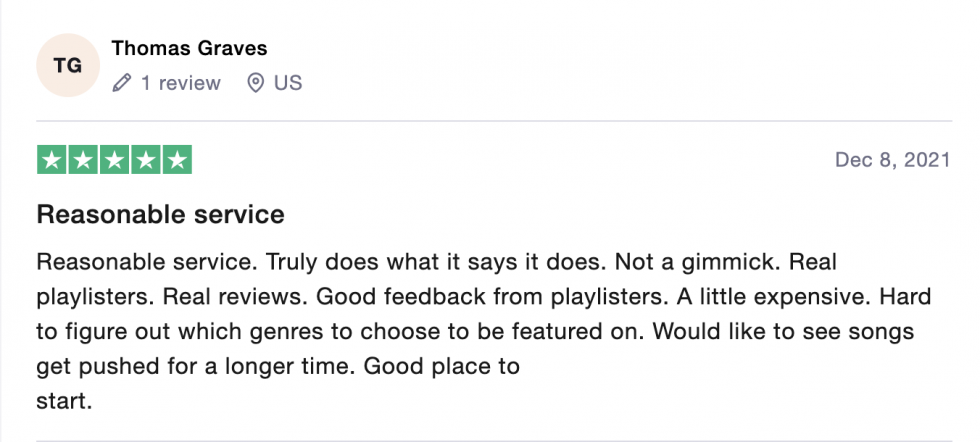Click the pencil review icon
980x442 pixels.
[121, 83]
